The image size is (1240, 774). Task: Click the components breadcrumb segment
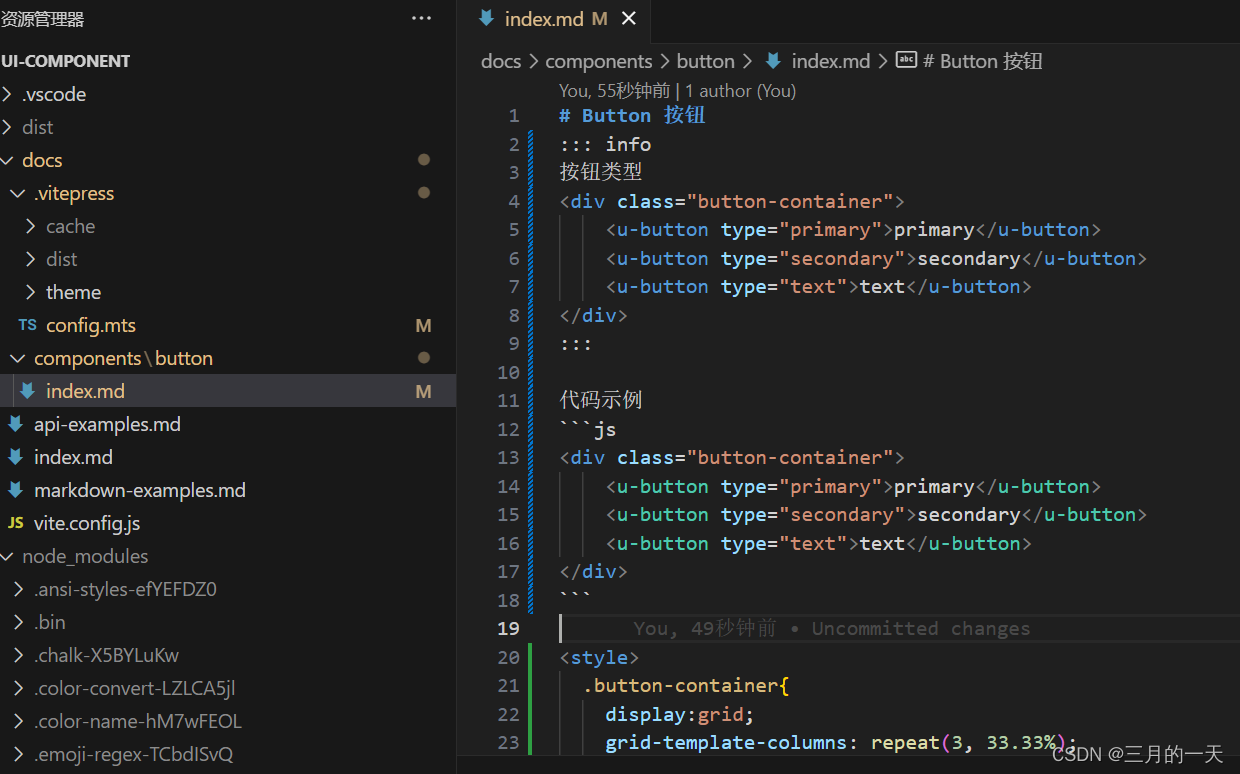point(598,61)
